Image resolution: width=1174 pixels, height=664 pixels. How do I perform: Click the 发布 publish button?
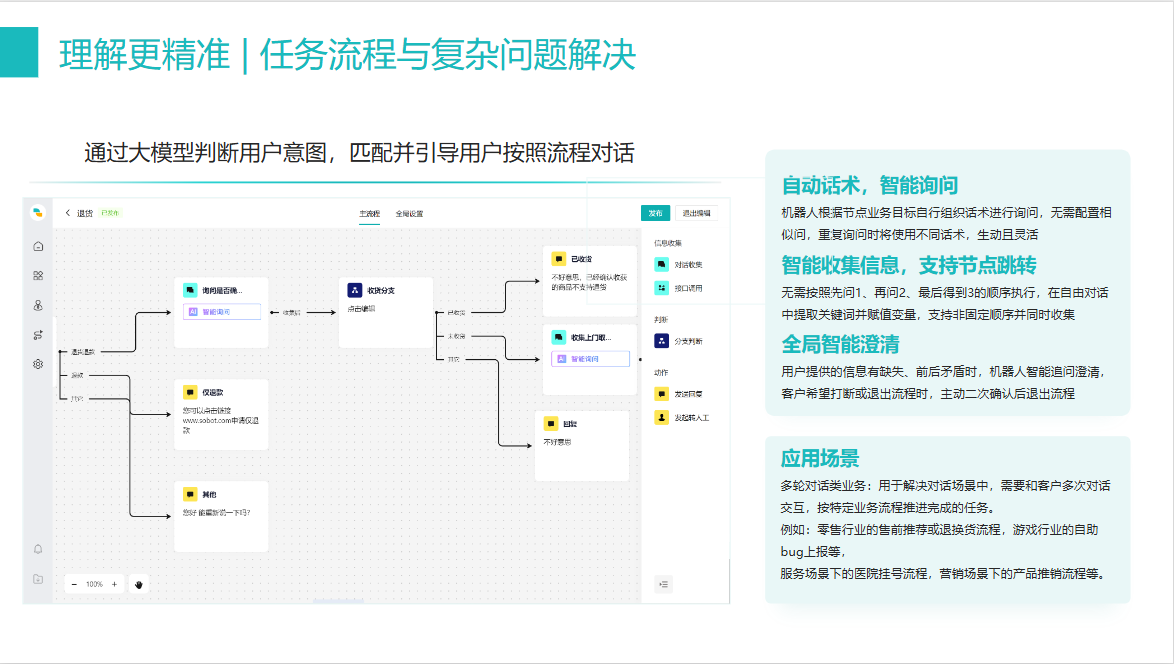[x=655, y=213]
